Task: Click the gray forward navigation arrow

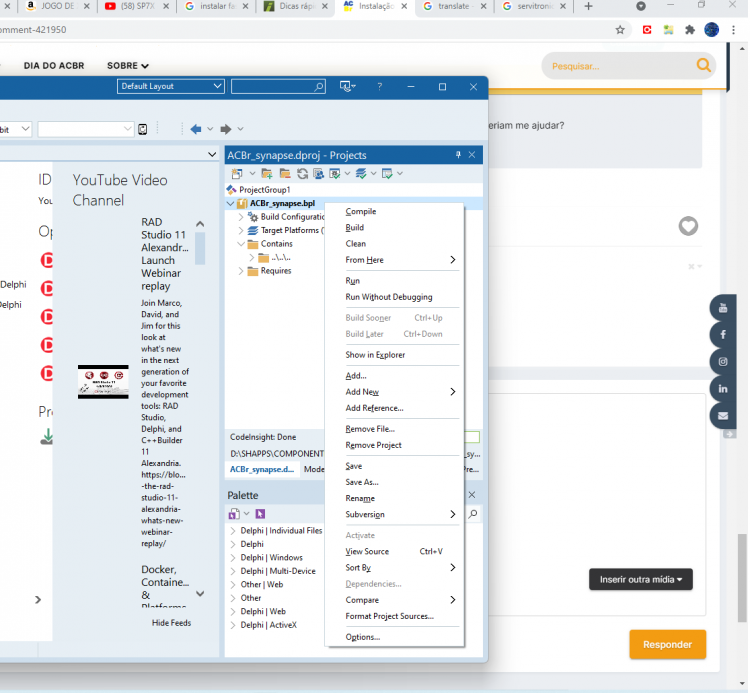Action: 226,129
